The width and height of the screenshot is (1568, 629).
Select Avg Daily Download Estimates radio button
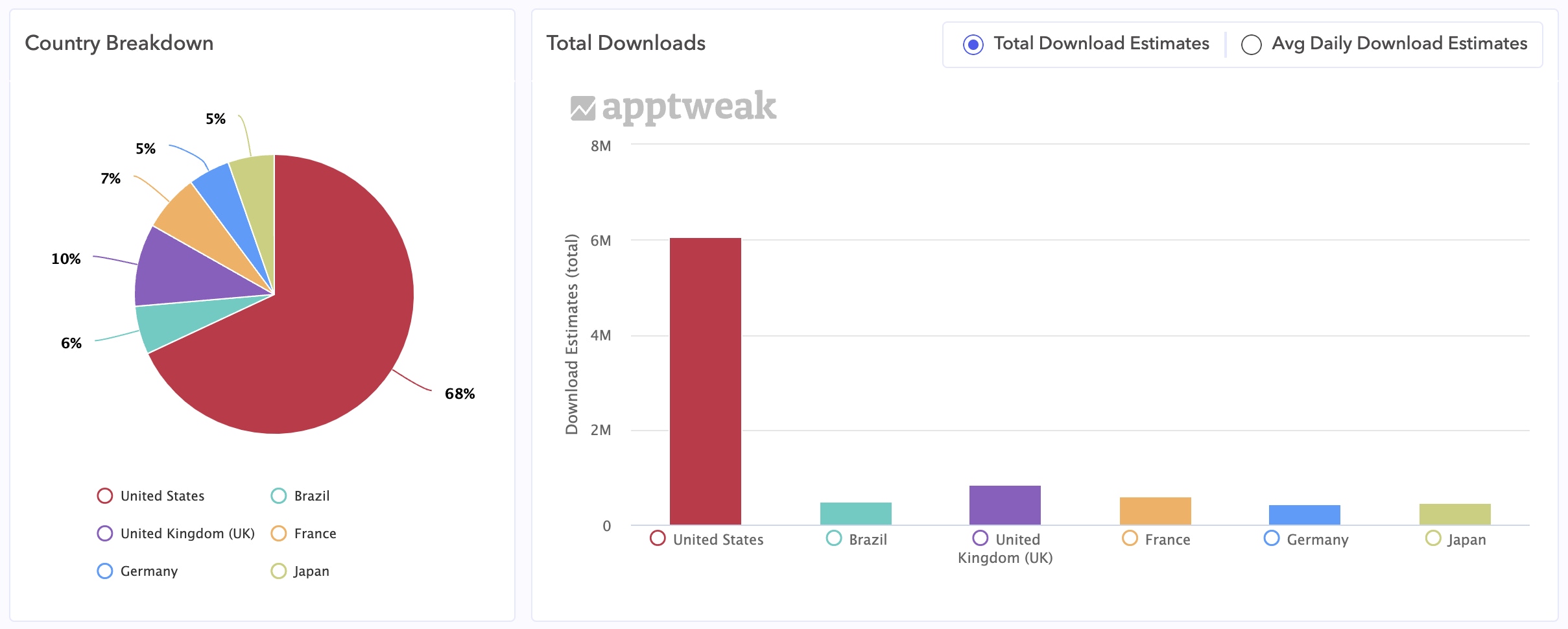[x=1251, y=45]
